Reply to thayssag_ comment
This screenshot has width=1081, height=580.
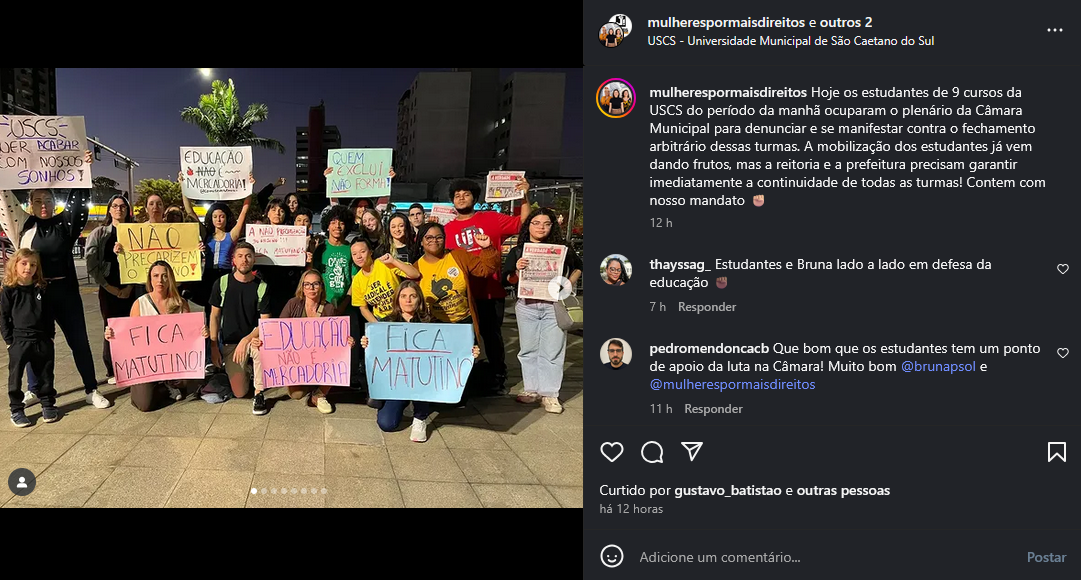pos(707,307)
